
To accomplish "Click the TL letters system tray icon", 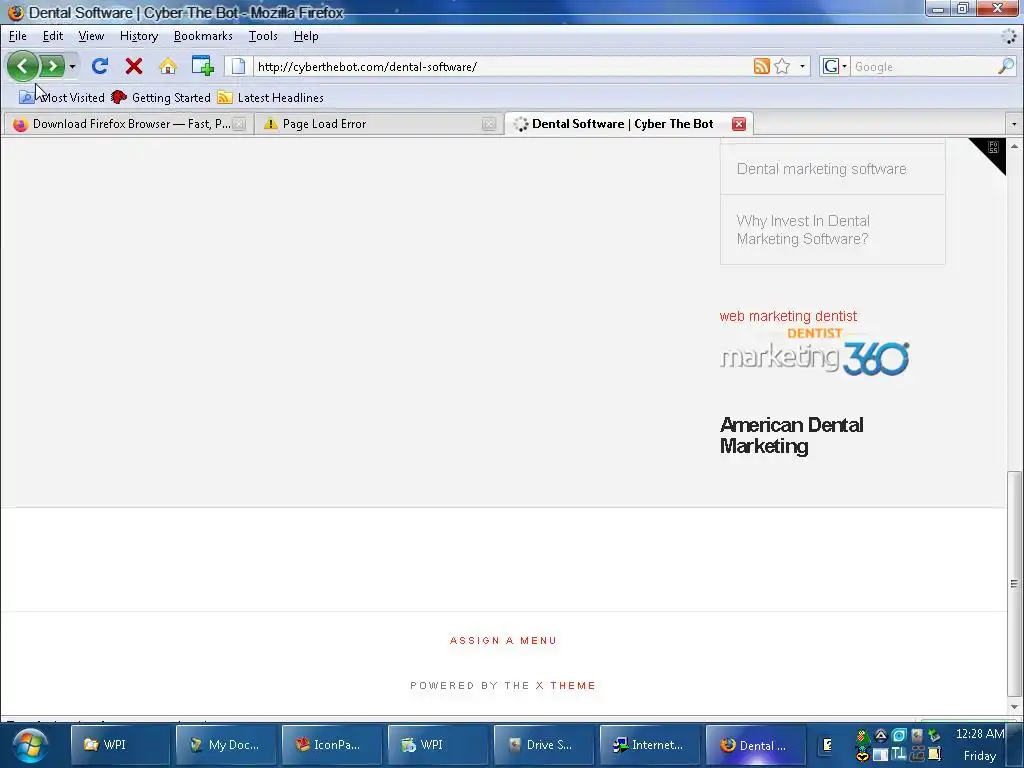I will point(899,754).
